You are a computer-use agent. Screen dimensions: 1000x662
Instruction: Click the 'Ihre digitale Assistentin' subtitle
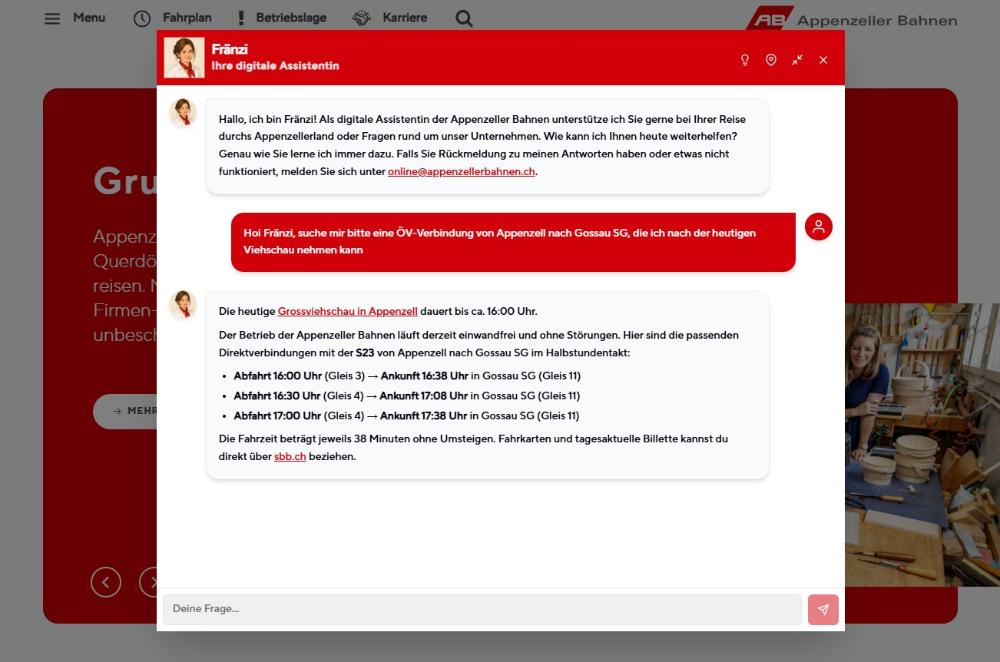[x=276, y=66]
